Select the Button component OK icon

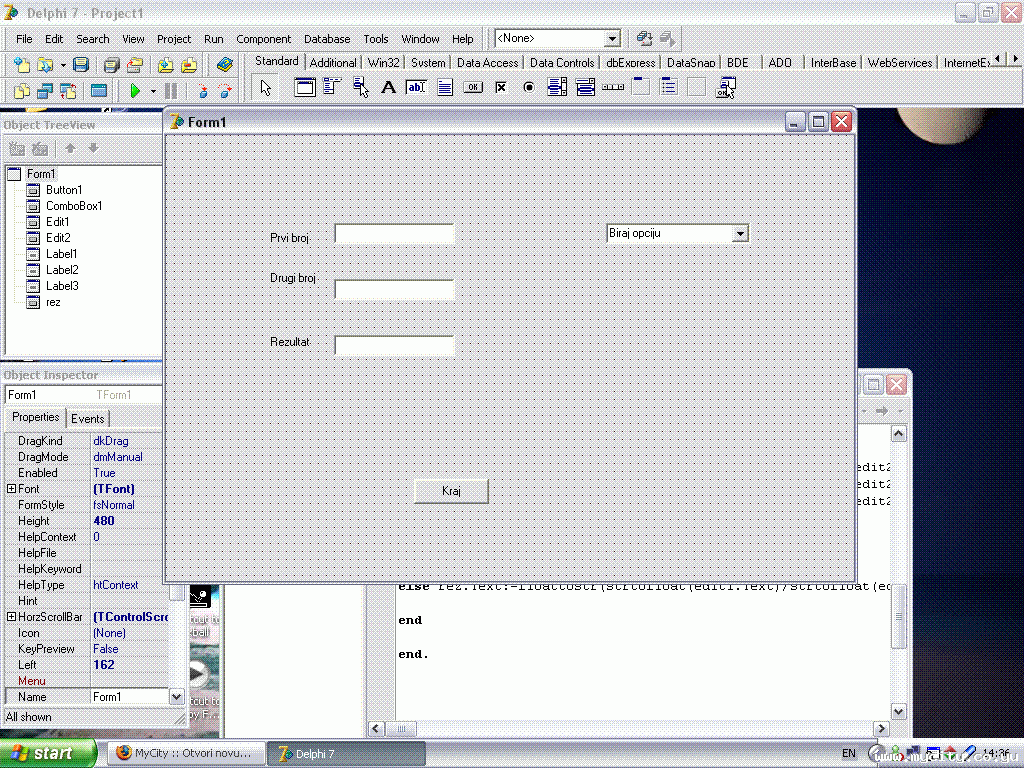point(473,87)
